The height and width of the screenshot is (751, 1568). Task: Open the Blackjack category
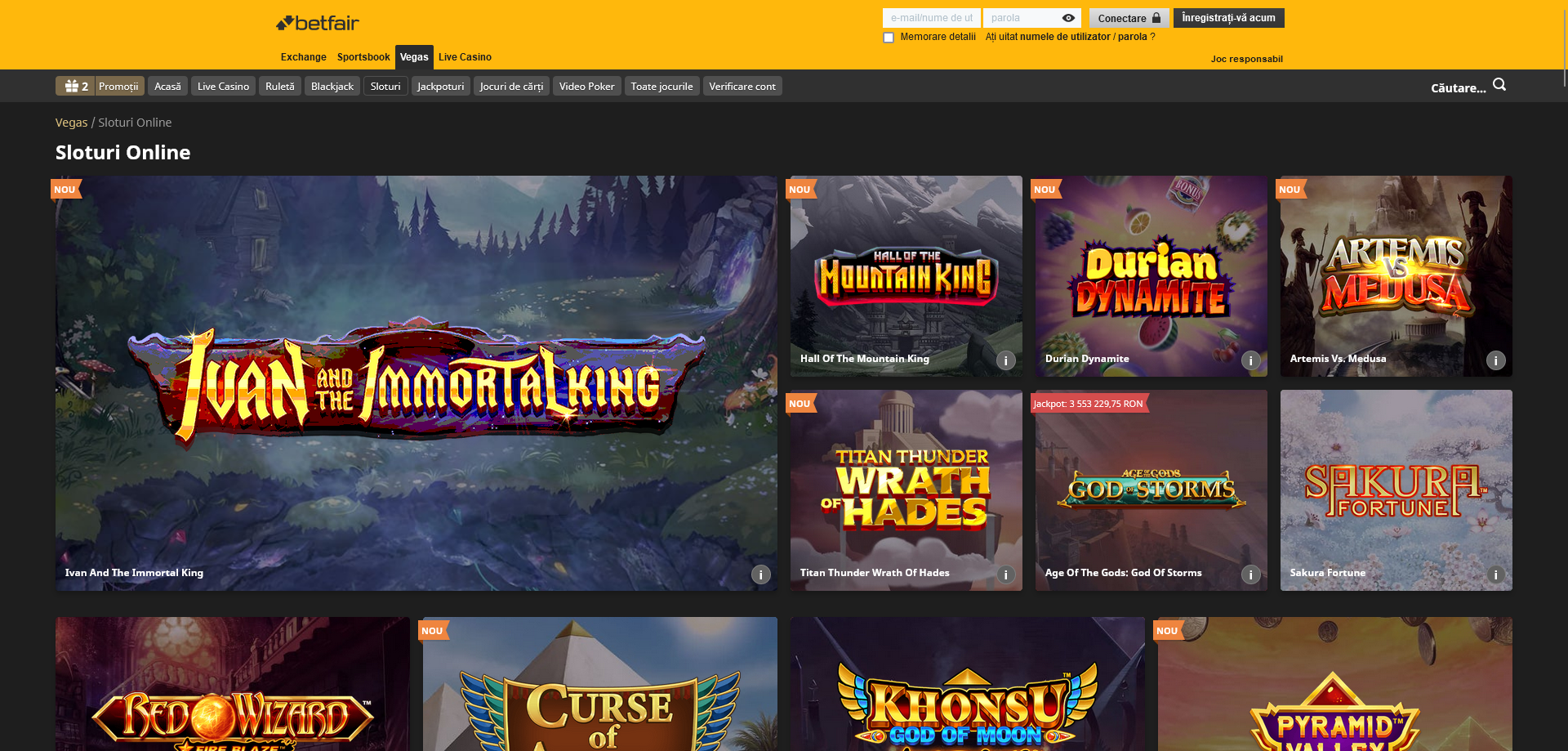[332, 86]
